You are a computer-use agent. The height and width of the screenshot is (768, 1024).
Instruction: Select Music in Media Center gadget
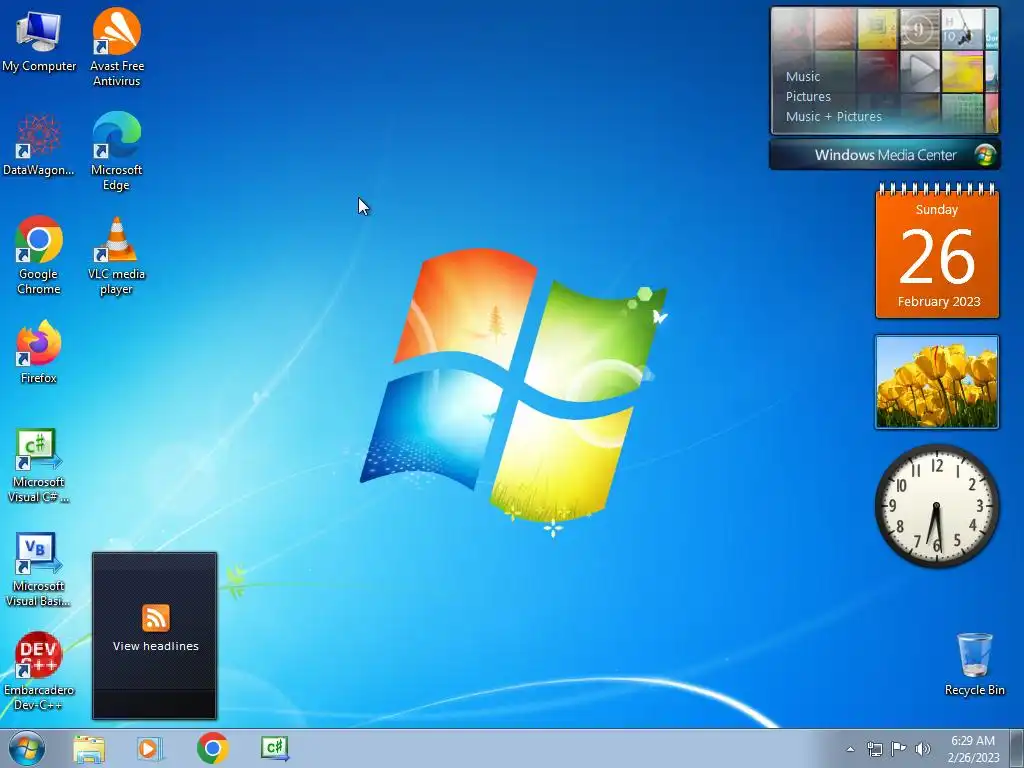pyautogui.click(x=803, y=76)
